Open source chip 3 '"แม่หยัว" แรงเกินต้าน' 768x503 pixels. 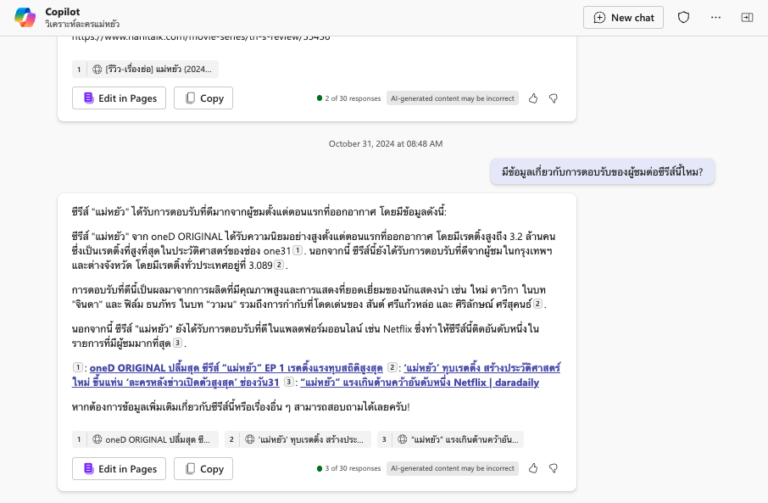(451, 439)
